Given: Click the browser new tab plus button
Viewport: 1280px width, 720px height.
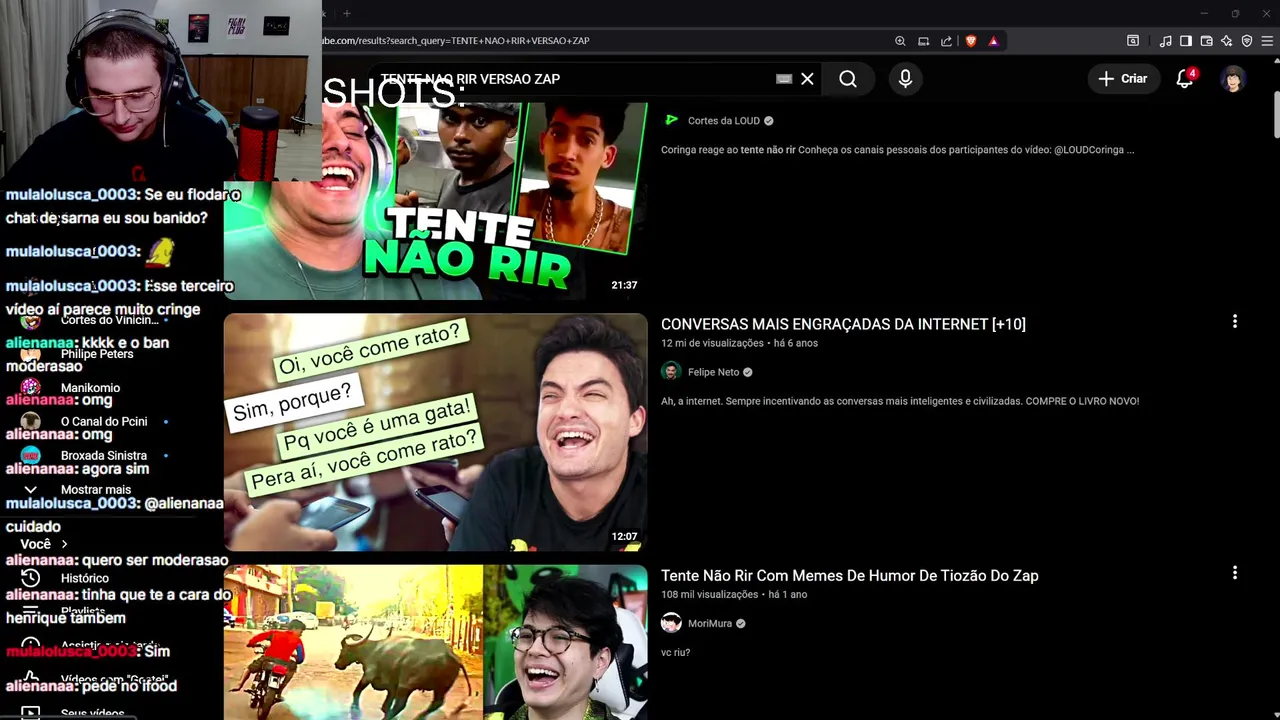Looking at the screenshot, I should pyautogui.click(x=347, y=13).
